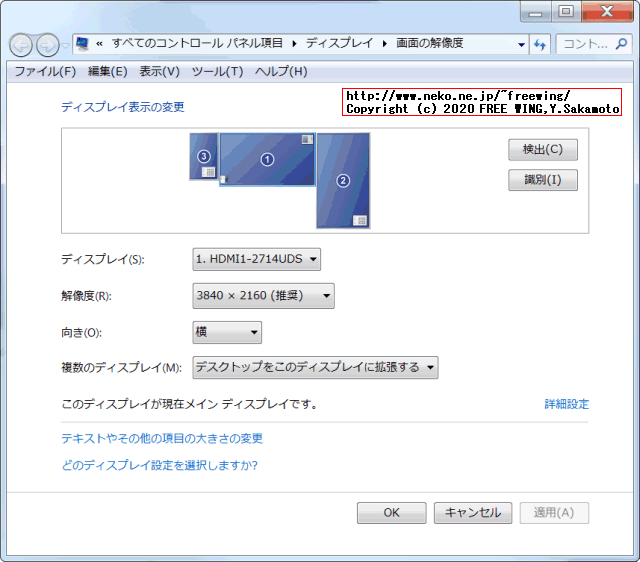Maximize the screen resolution window
This screenshot has width=640, height=562.
pyautogui.click(x=566, y=11)
